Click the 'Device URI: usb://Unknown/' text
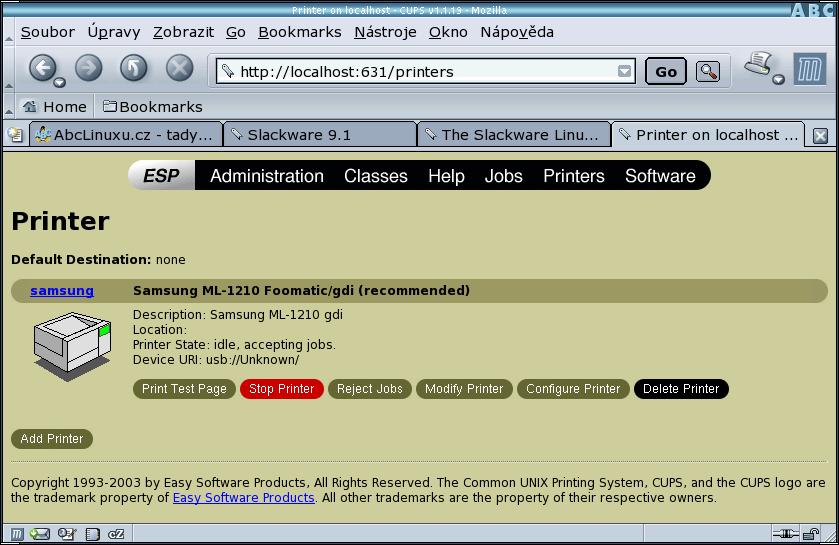The image size is (839, 545). [216, 359]
